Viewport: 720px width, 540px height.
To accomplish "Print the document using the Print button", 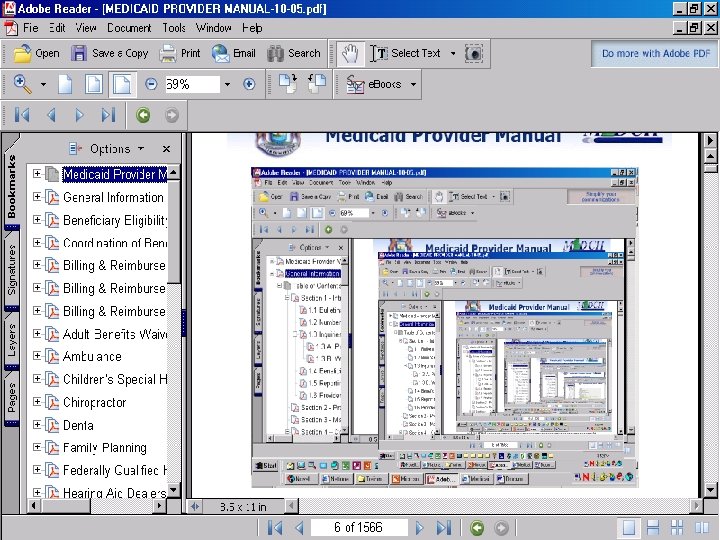I will [x=180, y=54].
